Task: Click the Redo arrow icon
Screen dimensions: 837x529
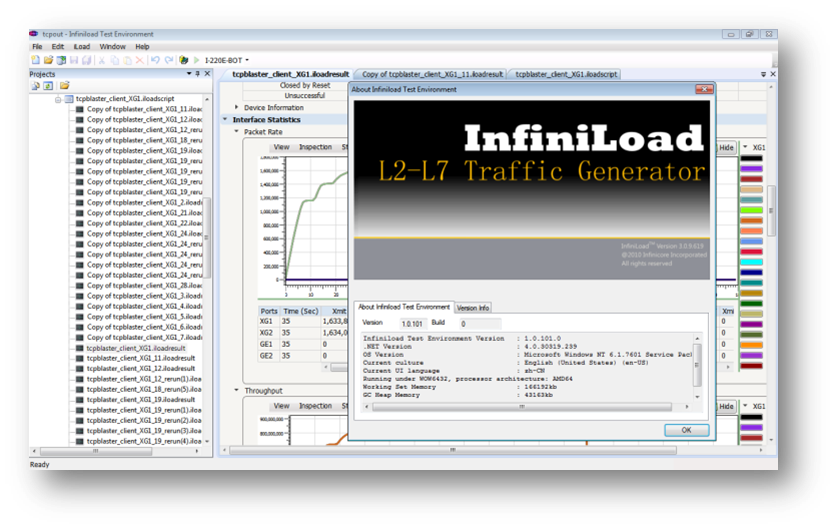Action: [169, 60]
